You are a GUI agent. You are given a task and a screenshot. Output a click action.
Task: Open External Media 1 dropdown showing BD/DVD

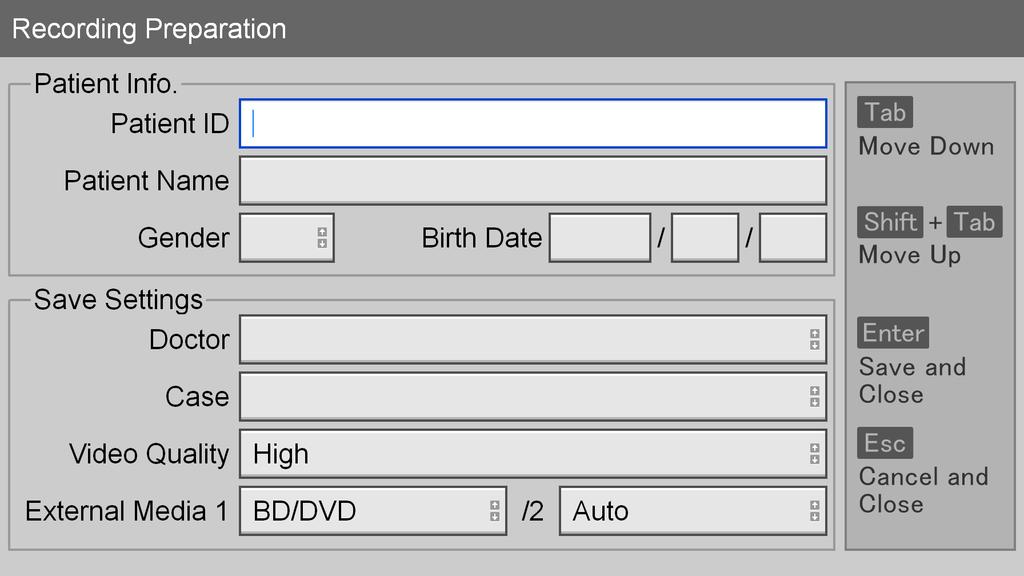pos(373,511)
